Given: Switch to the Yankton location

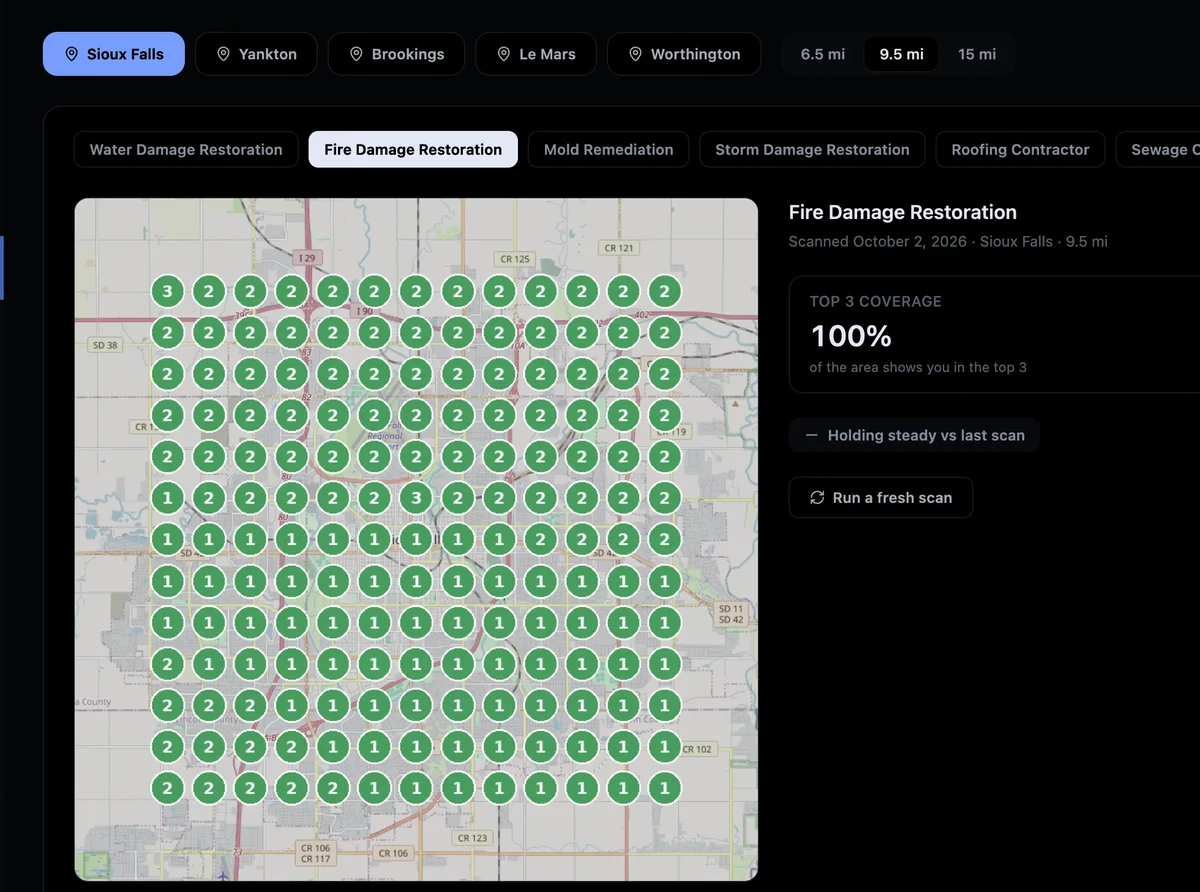Looking at the screenshot, I should pos(256,54).
